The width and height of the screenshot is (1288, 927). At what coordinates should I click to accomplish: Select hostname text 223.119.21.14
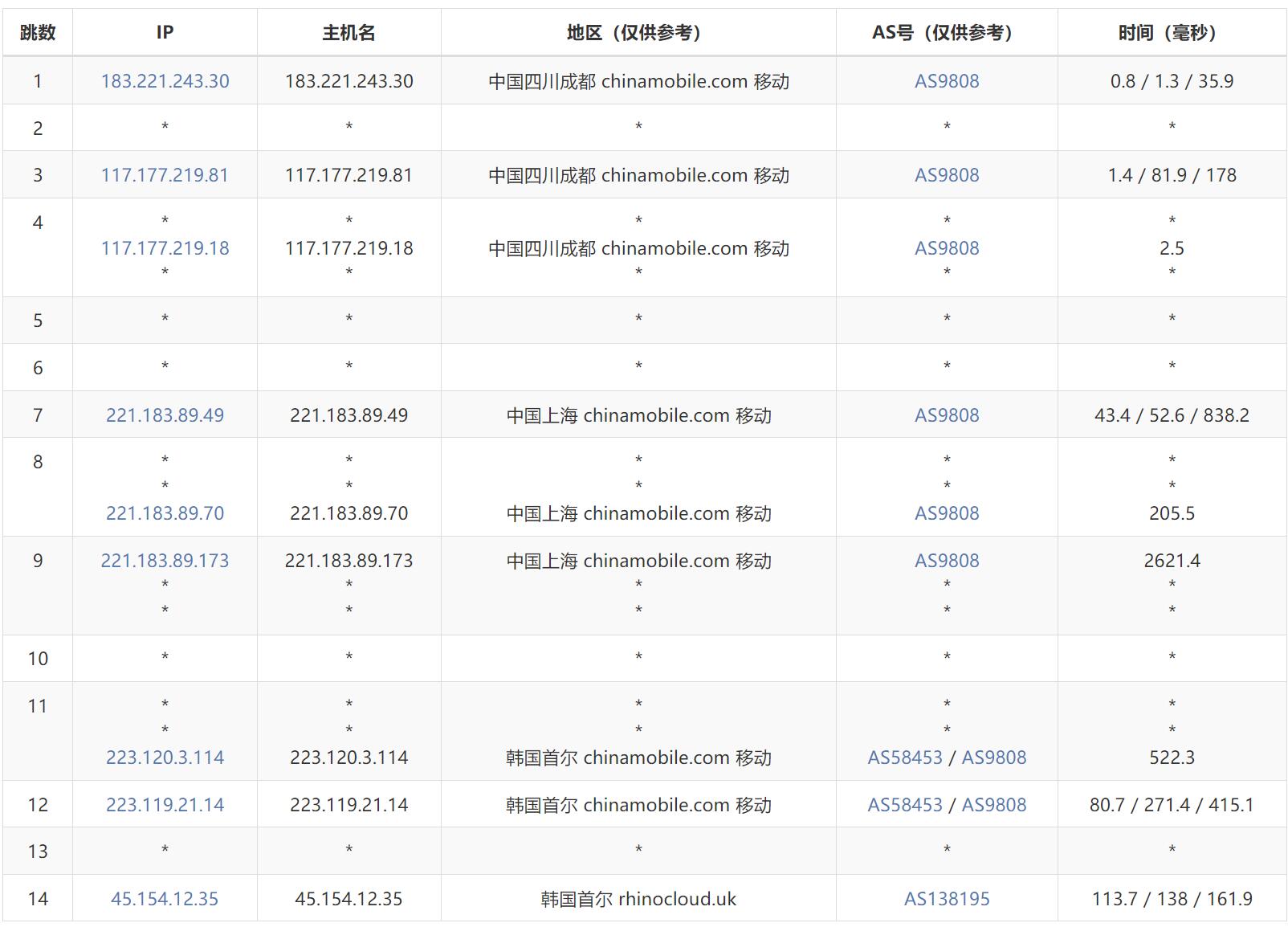pos(349,805)
